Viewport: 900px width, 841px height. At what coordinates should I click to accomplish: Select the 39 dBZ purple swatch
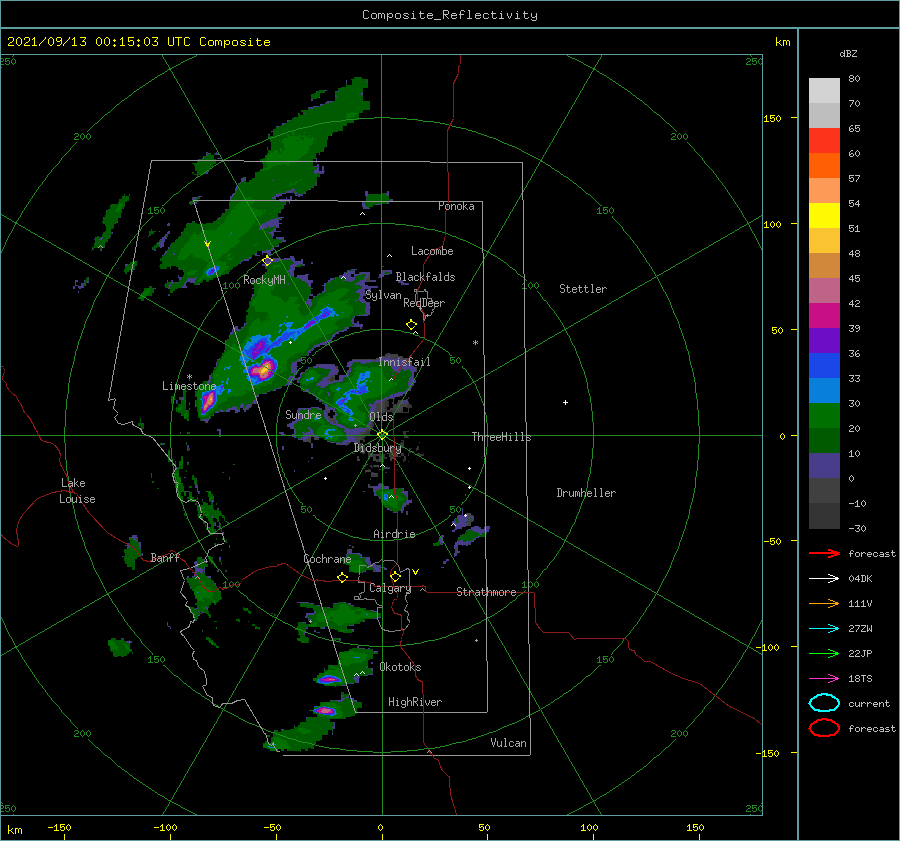tap(824, 340)
